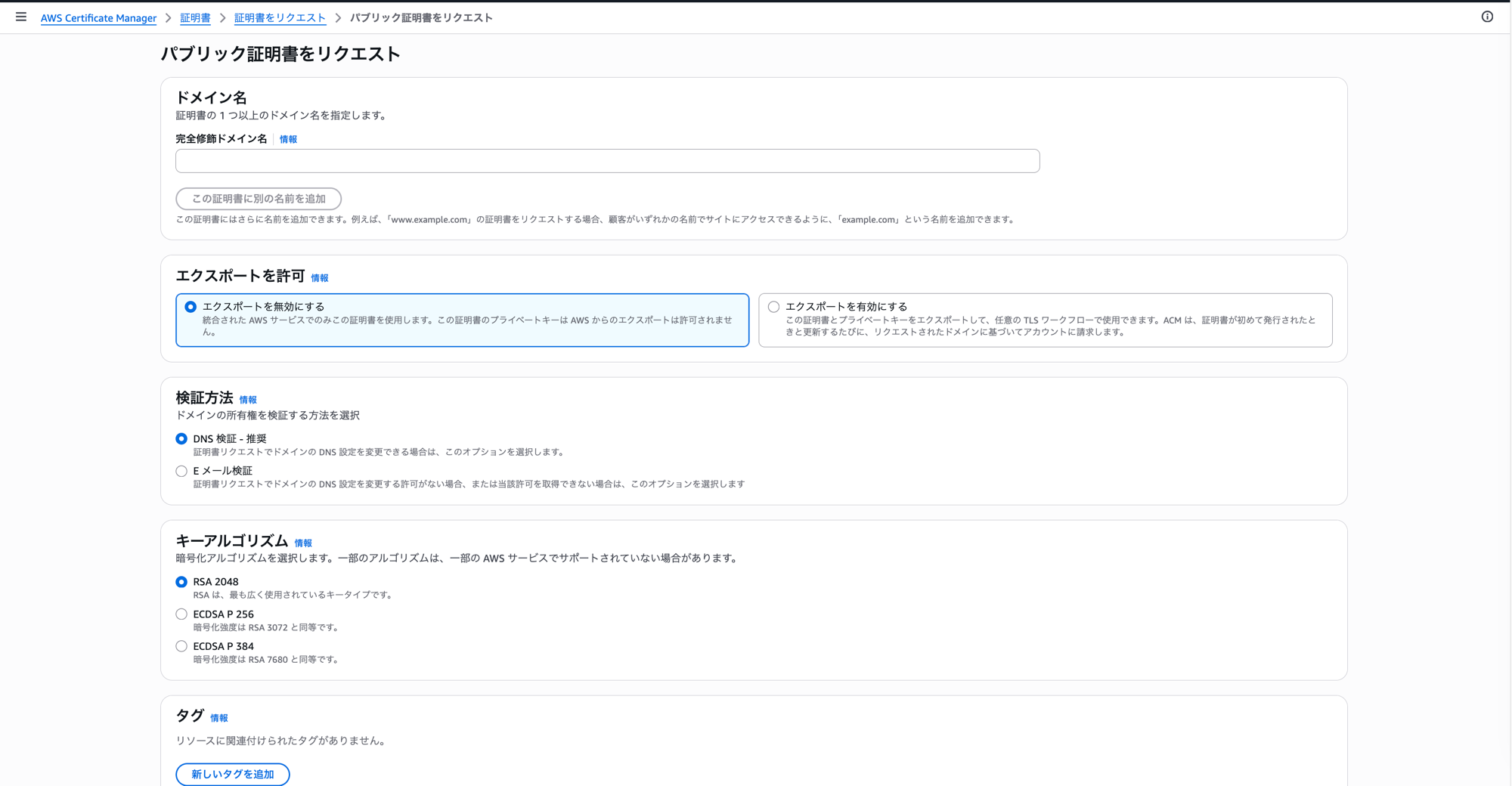Screen dimensions: 1512x786
Task: Click text ドメインの所有権を検証する方法を選択
Action: click(x=268, y=416)
